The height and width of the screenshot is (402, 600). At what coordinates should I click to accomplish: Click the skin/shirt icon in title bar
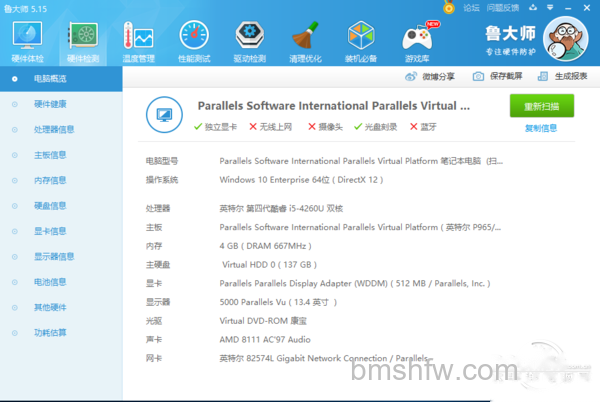[x=533, y=8]
